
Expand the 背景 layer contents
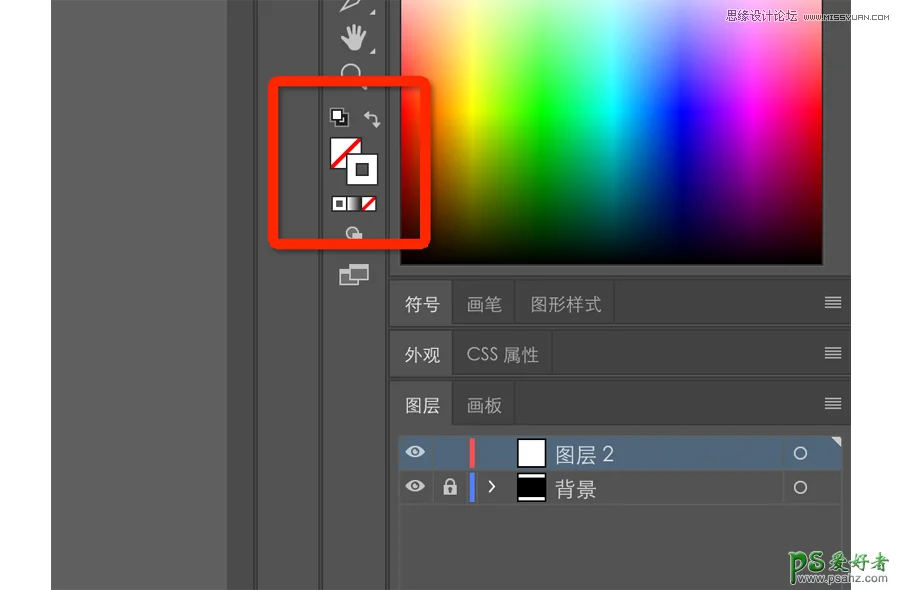pos(491,487)
